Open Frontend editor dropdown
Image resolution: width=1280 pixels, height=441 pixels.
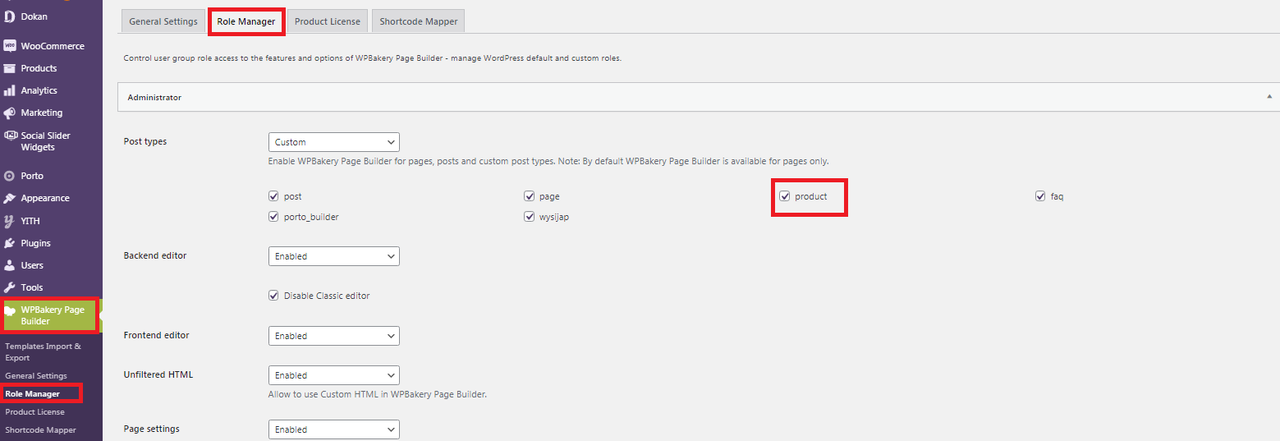click(334, 336)
